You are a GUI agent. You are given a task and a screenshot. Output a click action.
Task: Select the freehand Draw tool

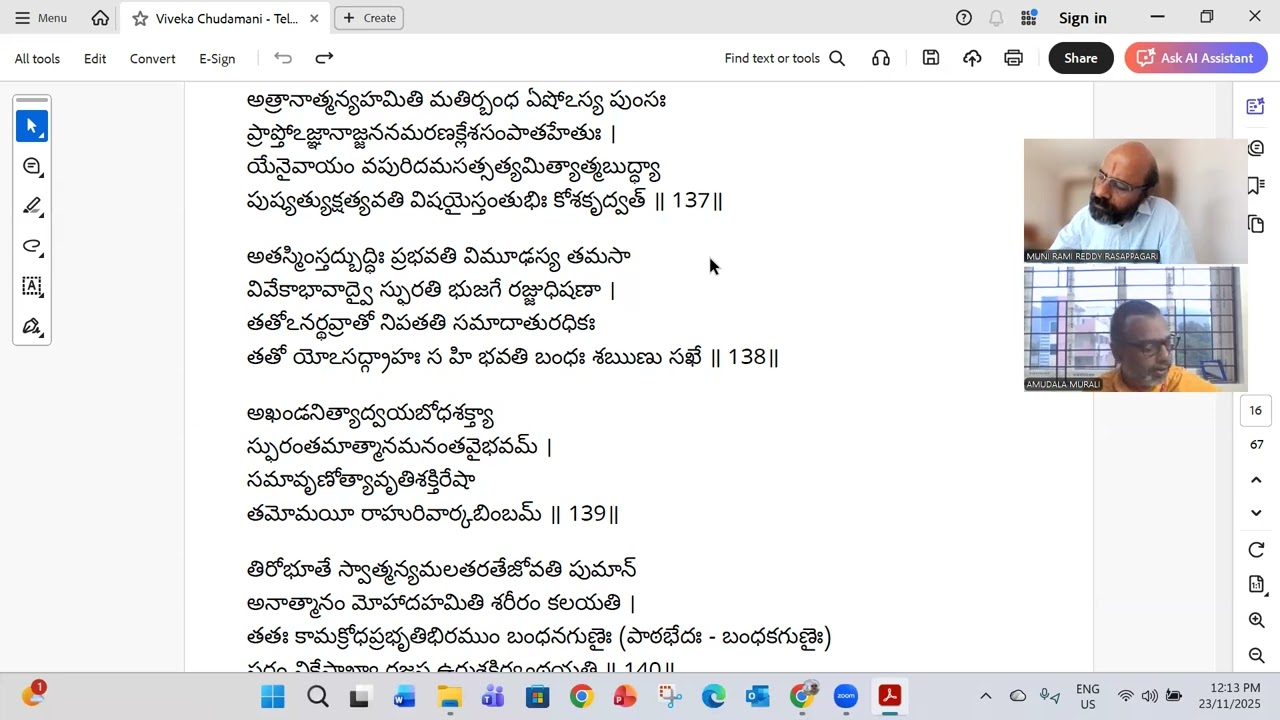32,246
